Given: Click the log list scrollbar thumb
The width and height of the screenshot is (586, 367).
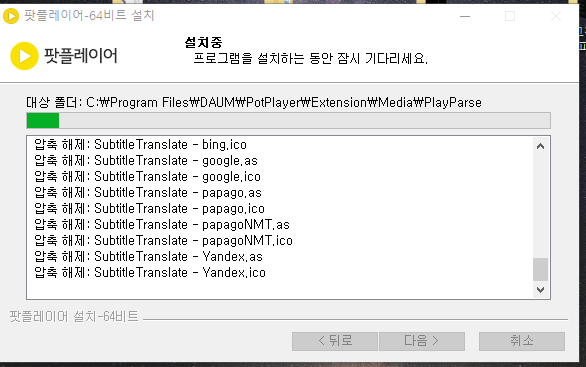Looking at the screenshot, I should point(540,269).
